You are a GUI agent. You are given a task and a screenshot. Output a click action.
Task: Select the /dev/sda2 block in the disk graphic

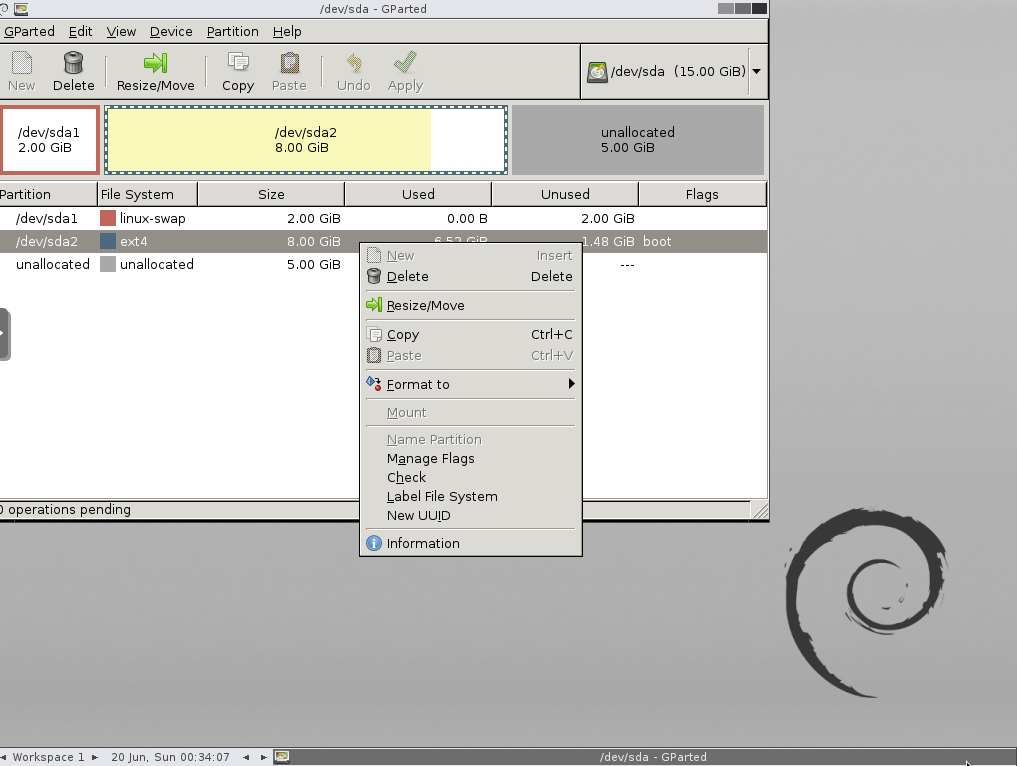tap(306, 140)
